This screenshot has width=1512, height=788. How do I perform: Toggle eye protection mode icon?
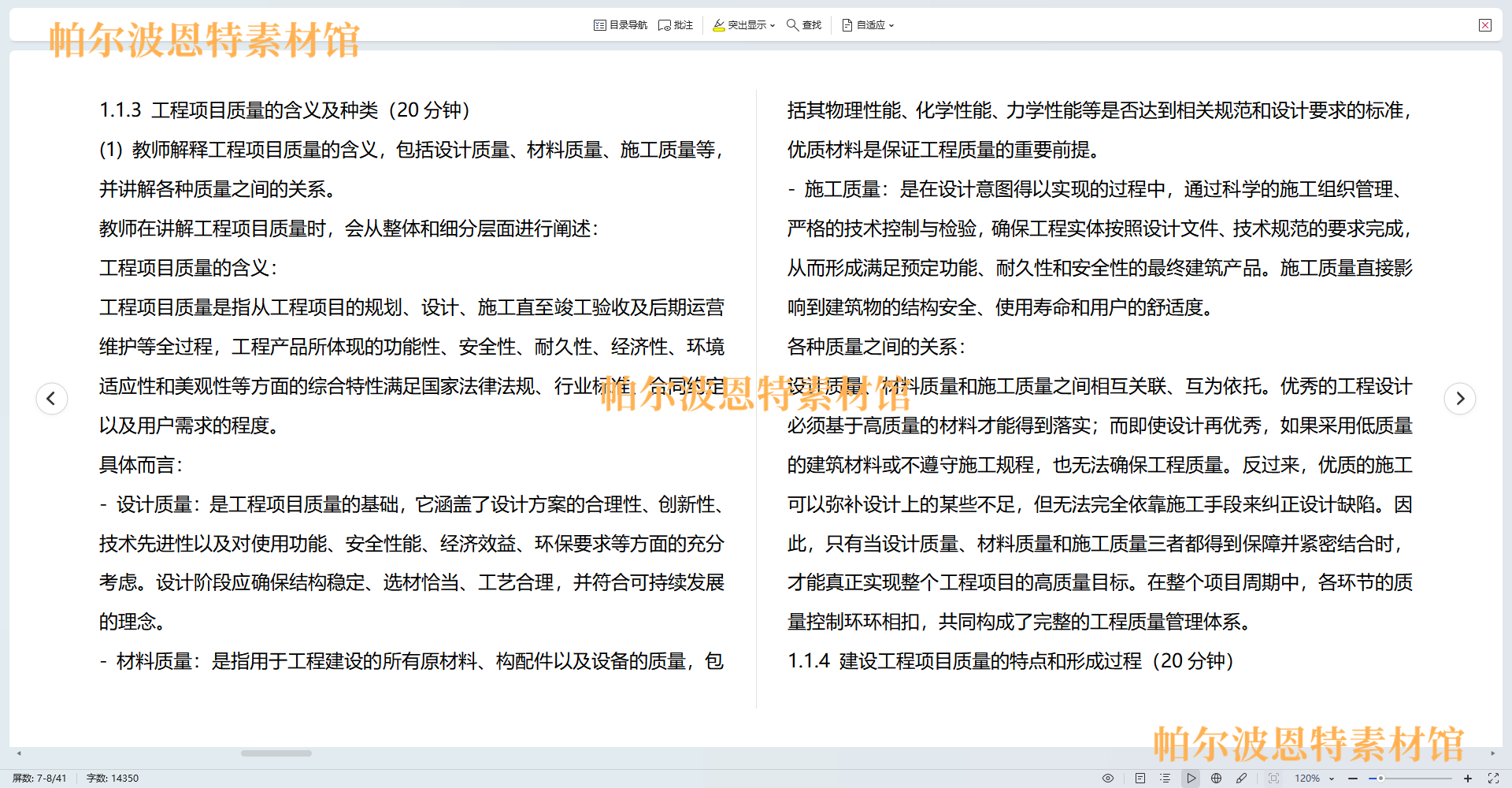[1108, 778]
